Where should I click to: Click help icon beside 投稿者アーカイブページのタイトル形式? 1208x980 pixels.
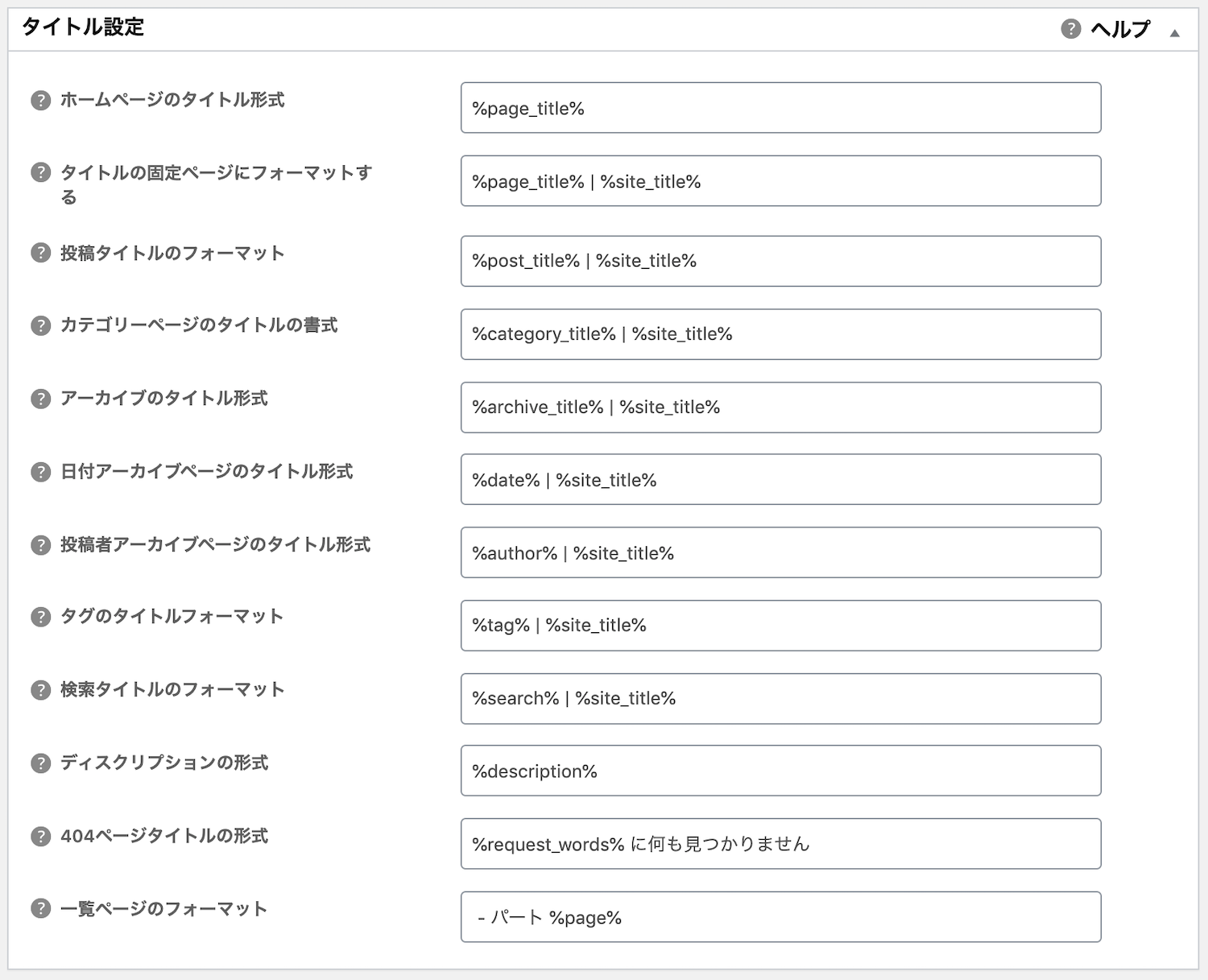click(40, 545)
